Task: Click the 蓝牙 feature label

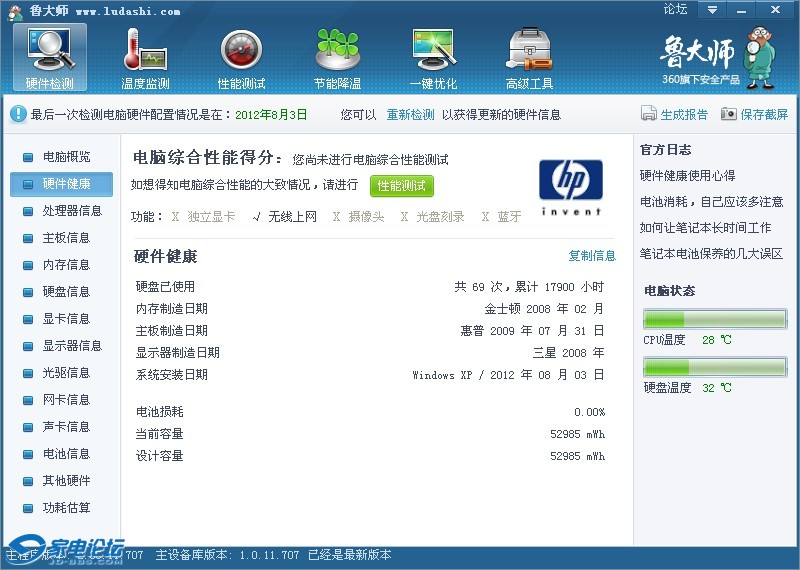Action: pos(509,217)
